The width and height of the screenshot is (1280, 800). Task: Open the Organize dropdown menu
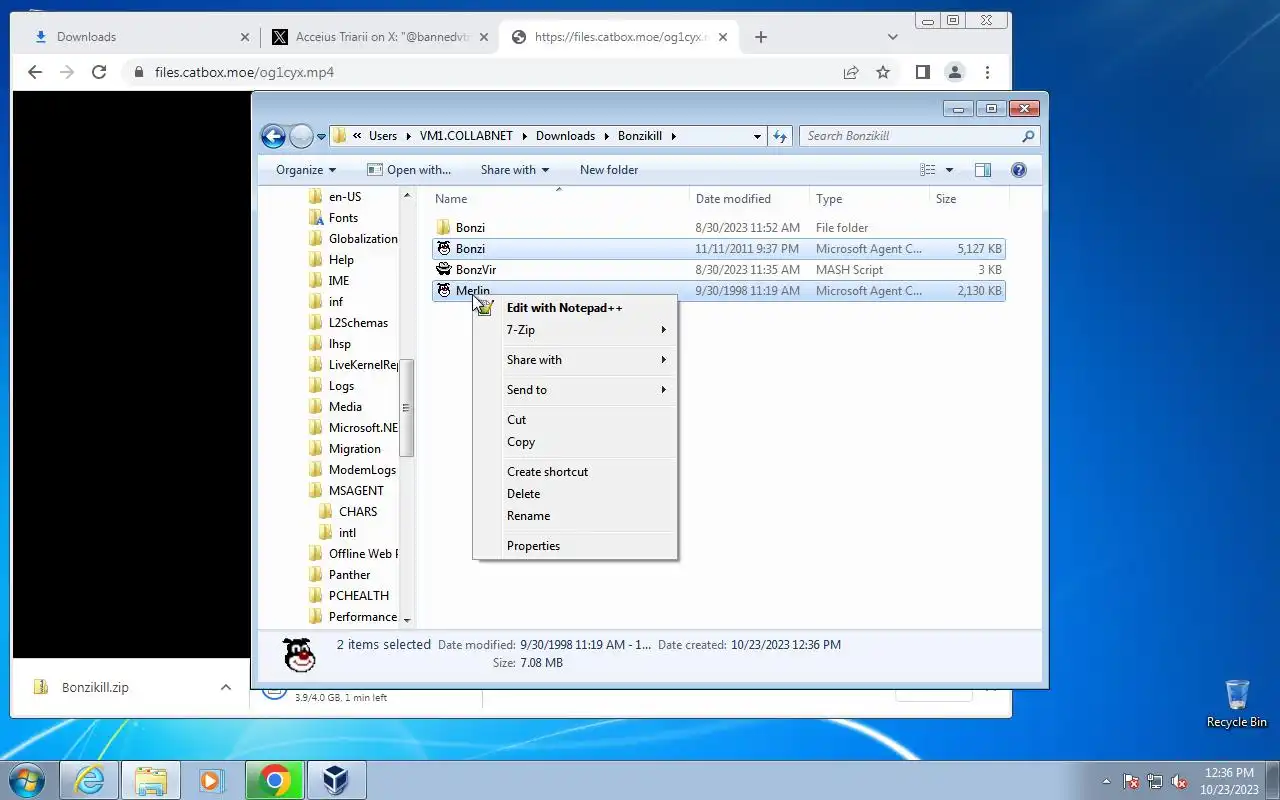pyautogui.click(x=306, y=170)
